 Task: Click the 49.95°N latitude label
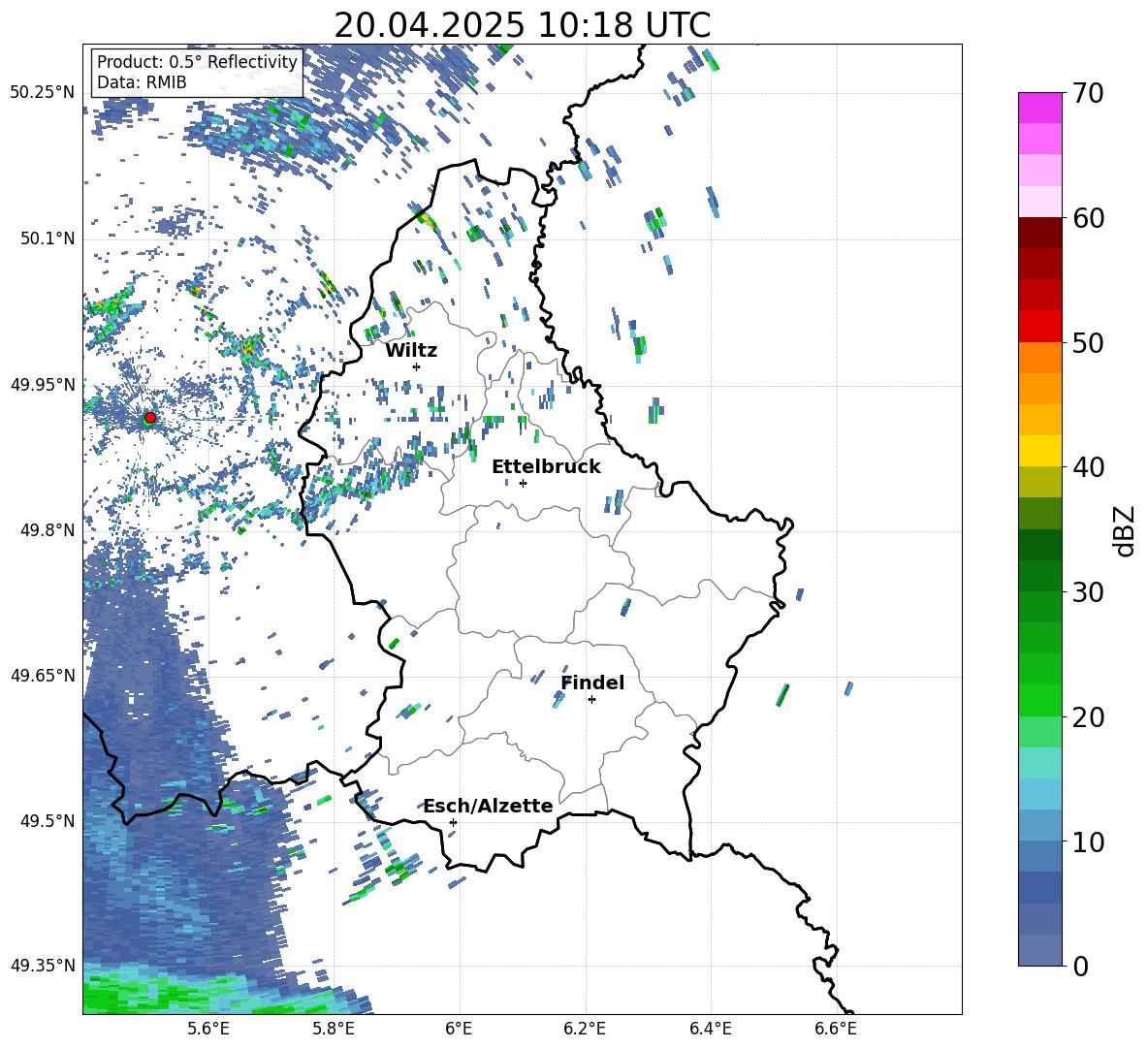[x=43, y=385]
